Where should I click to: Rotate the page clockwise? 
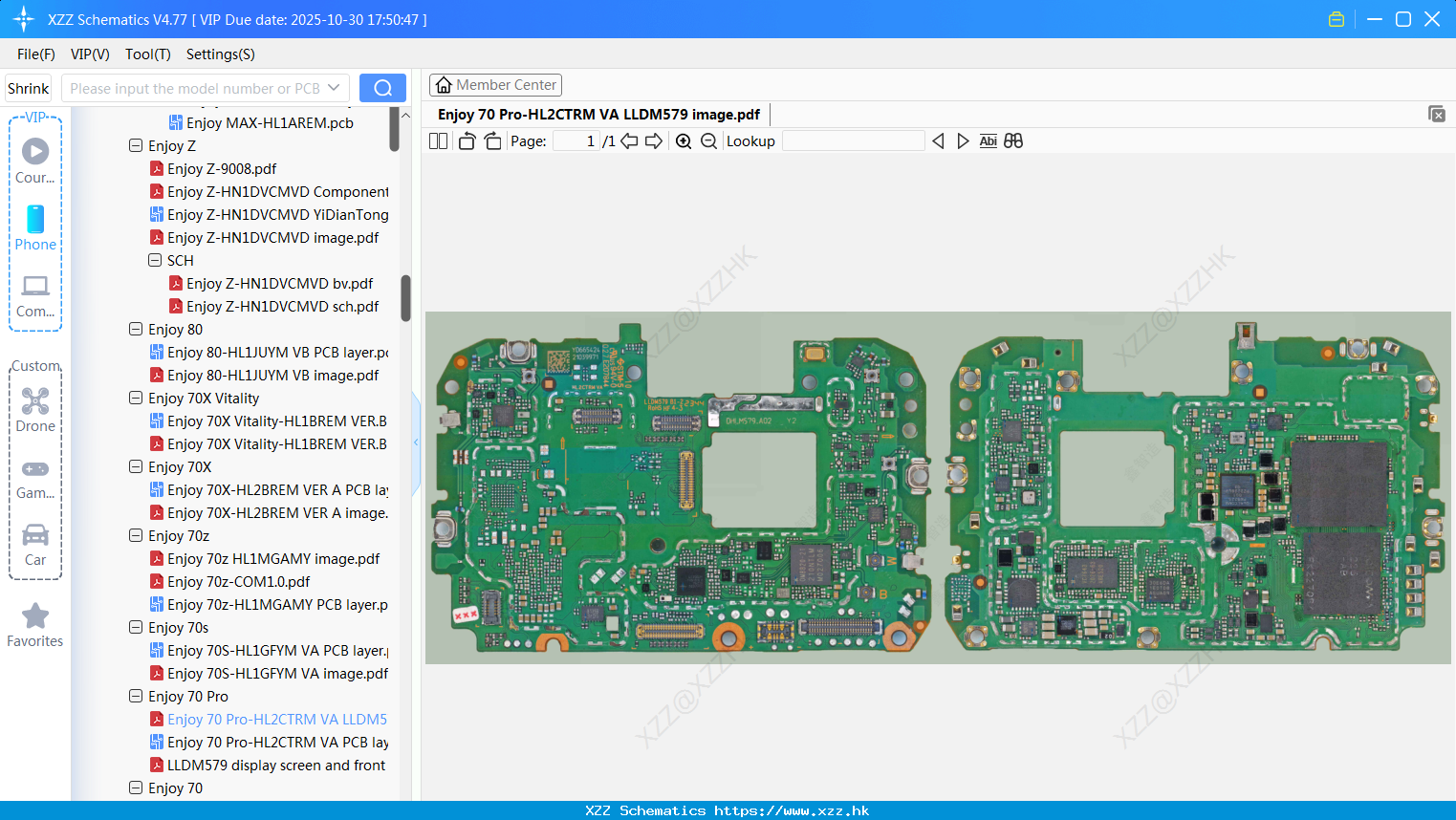tap(492, 141)
